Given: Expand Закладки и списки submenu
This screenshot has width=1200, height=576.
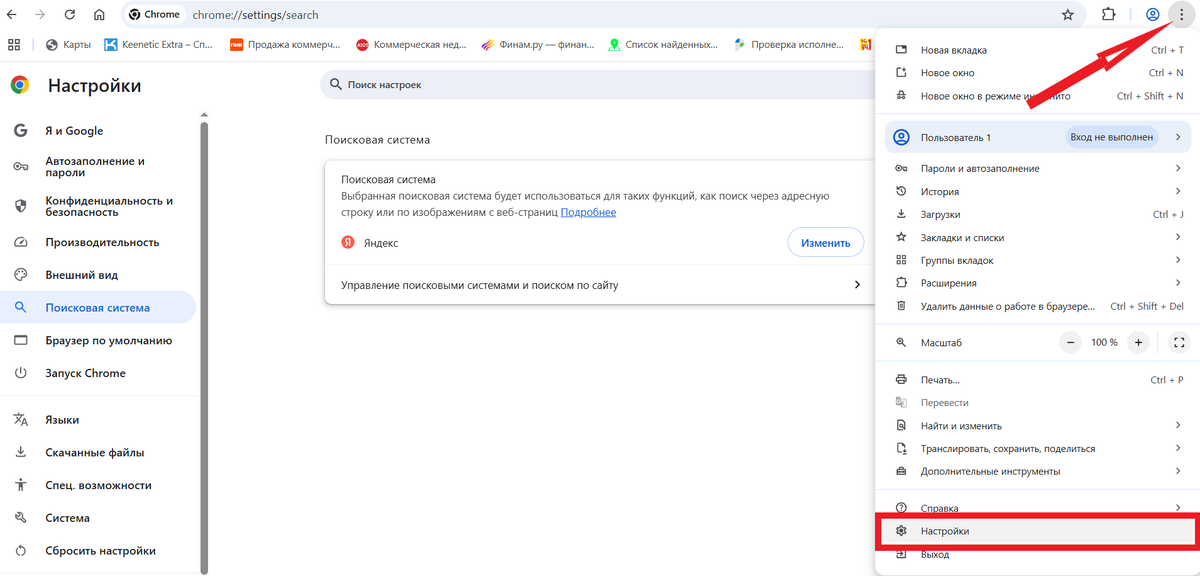Looking at the screenshot, I should click(x=961, y=237).
